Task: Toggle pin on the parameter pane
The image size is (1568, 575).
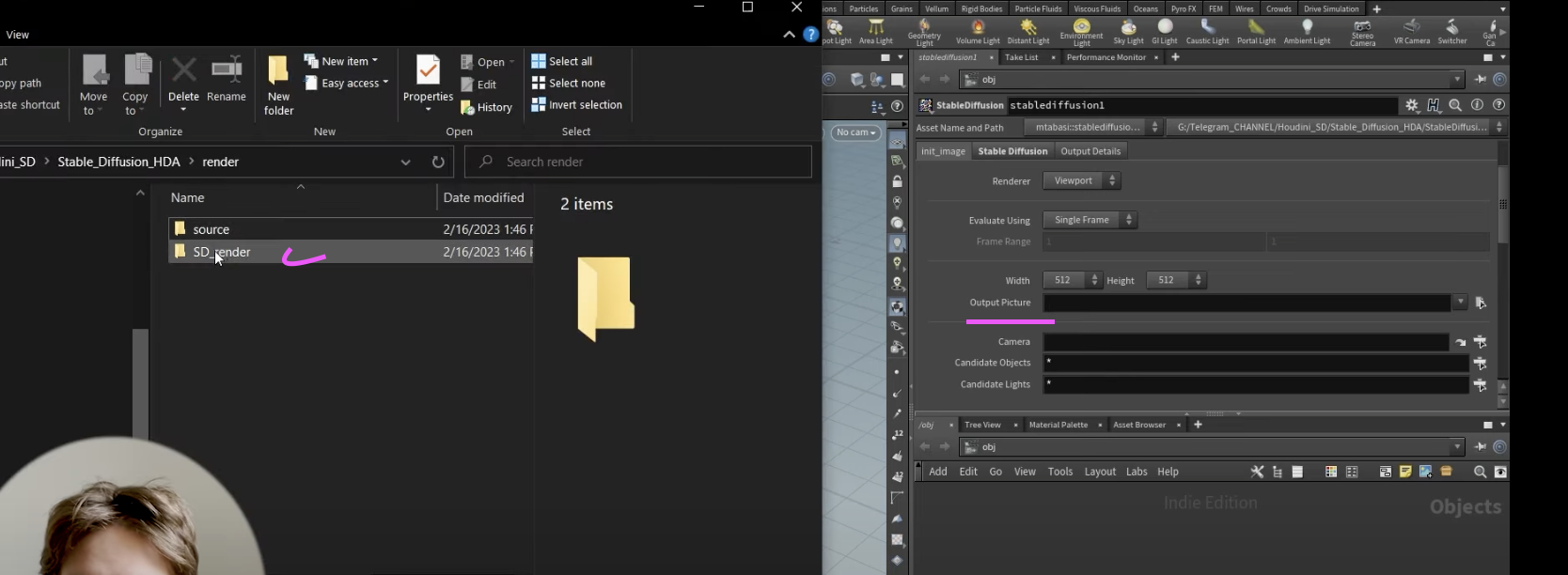Action: click(1481, 80)
